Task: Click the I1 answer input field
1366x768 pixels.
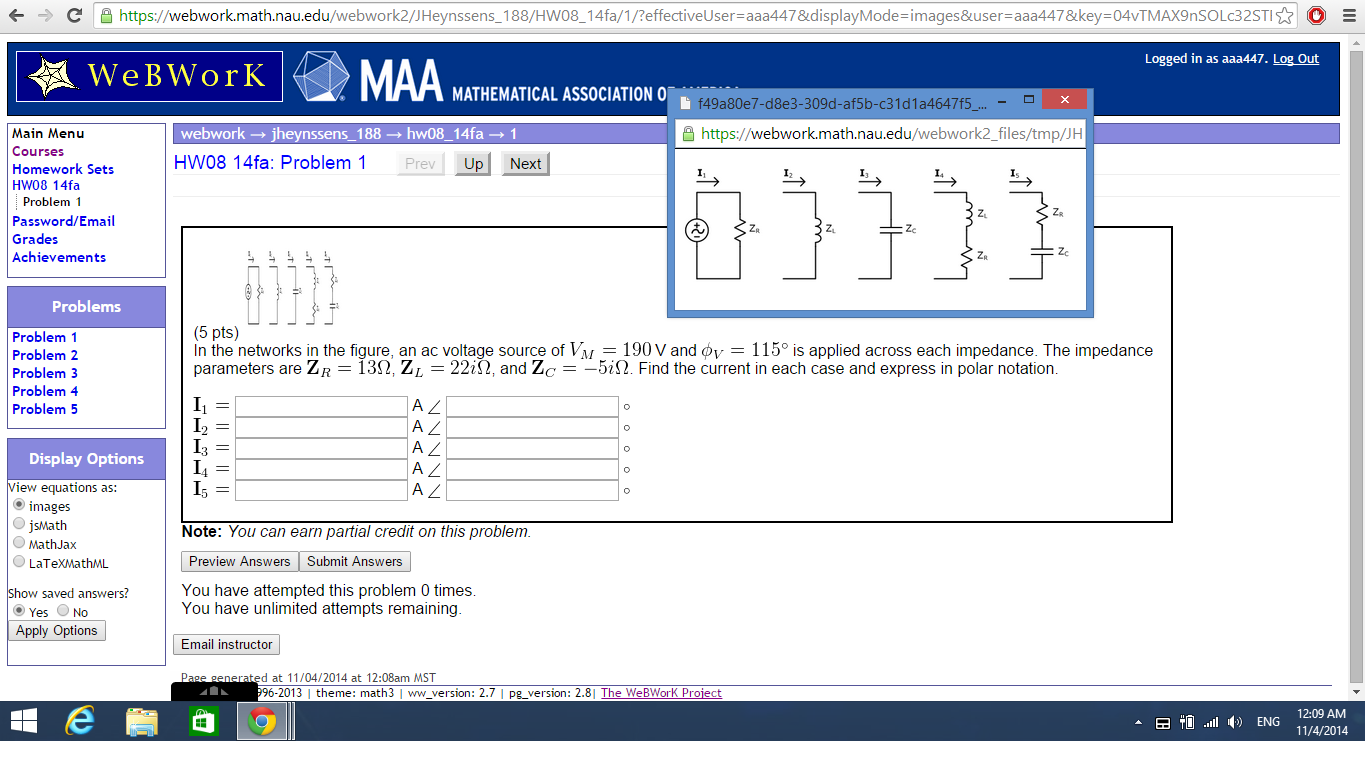Action: 320,405
